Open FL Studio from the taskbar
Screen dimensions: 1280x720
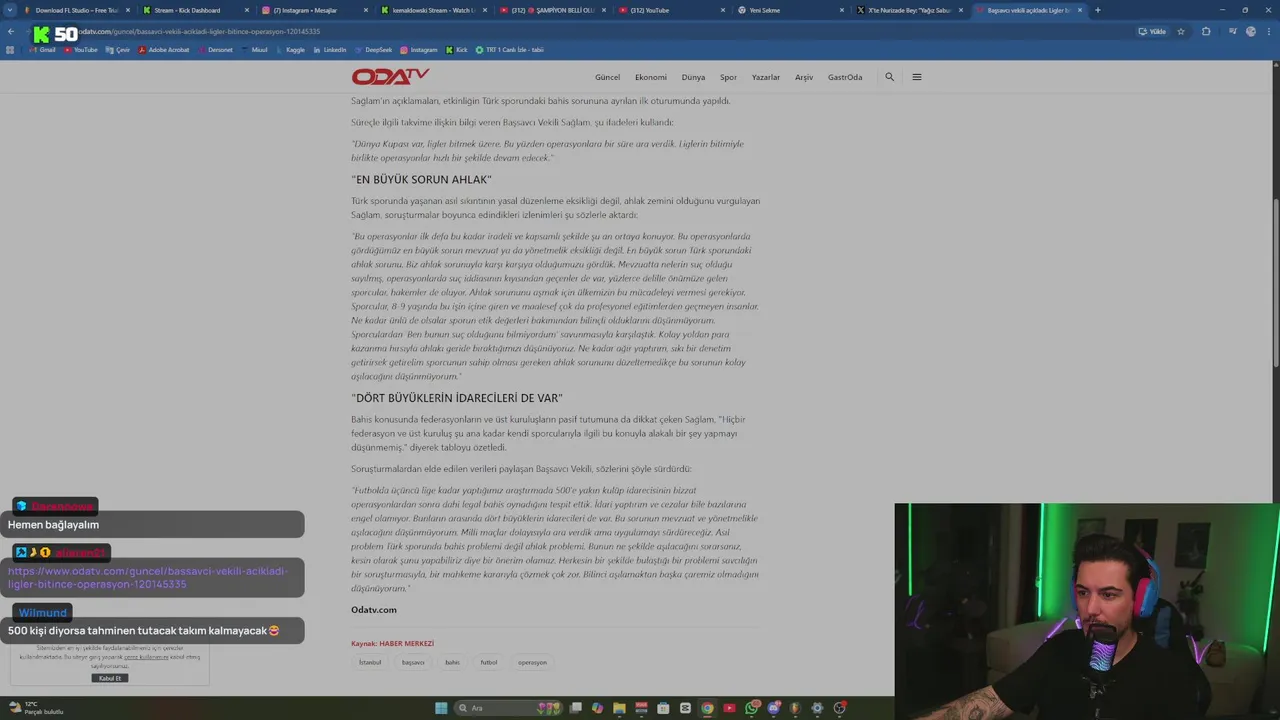(x=795, y=708)
